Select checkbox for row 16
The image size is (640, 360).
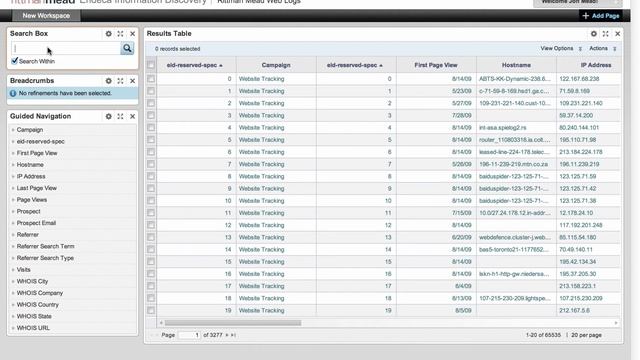tap(151, 274)
